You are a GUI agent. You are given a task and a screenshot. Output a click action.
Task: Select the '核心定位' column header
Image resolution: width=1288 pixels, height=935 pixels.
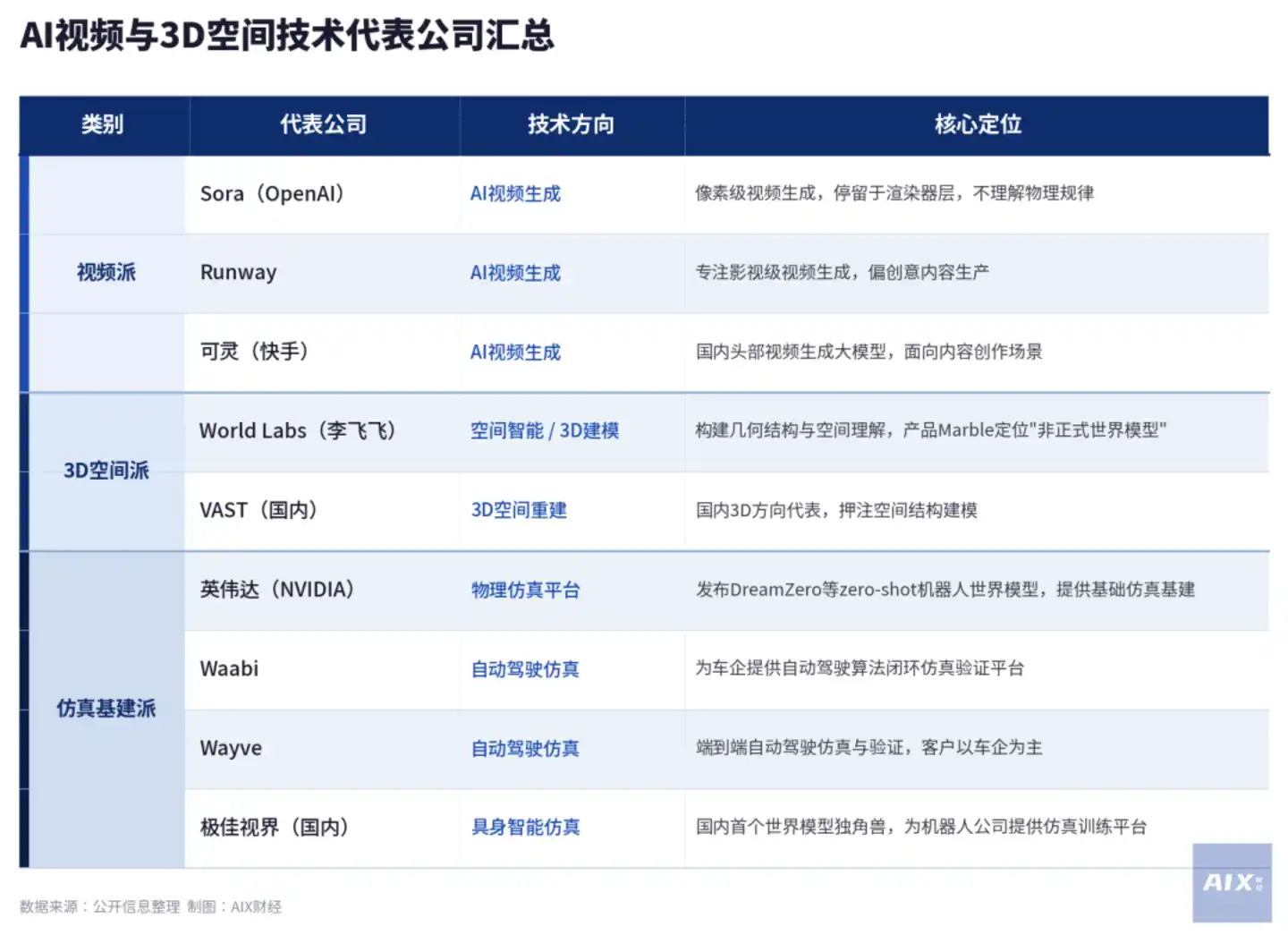(978, 124)
